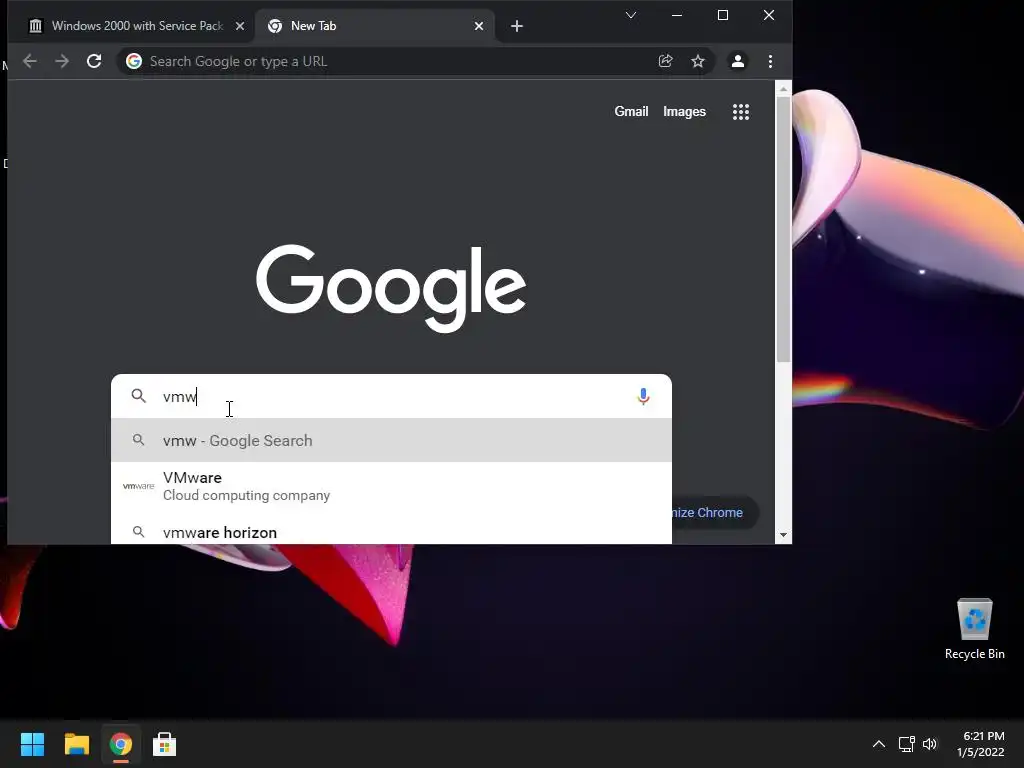Choose the VMware Cloud computing company suggestion

click(391, 487)
